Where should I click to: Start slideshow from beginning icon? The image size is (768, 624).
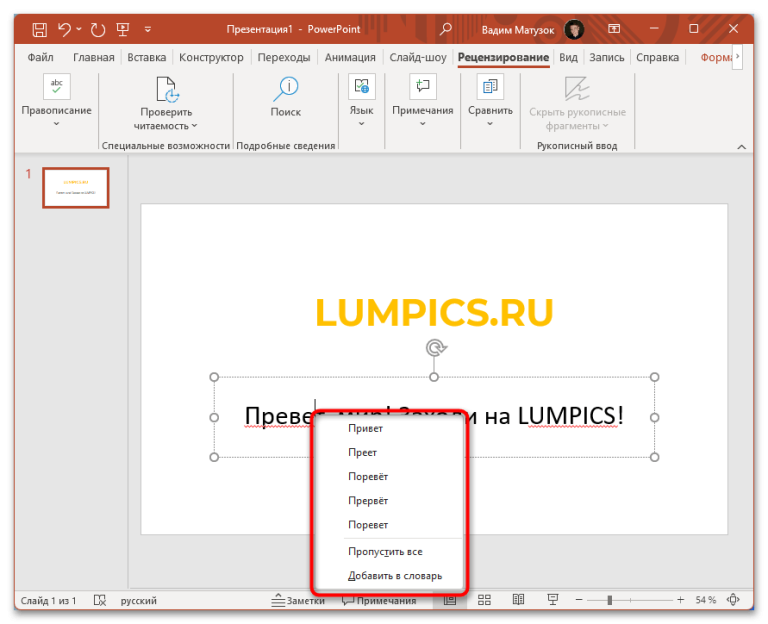click(123, 29)
